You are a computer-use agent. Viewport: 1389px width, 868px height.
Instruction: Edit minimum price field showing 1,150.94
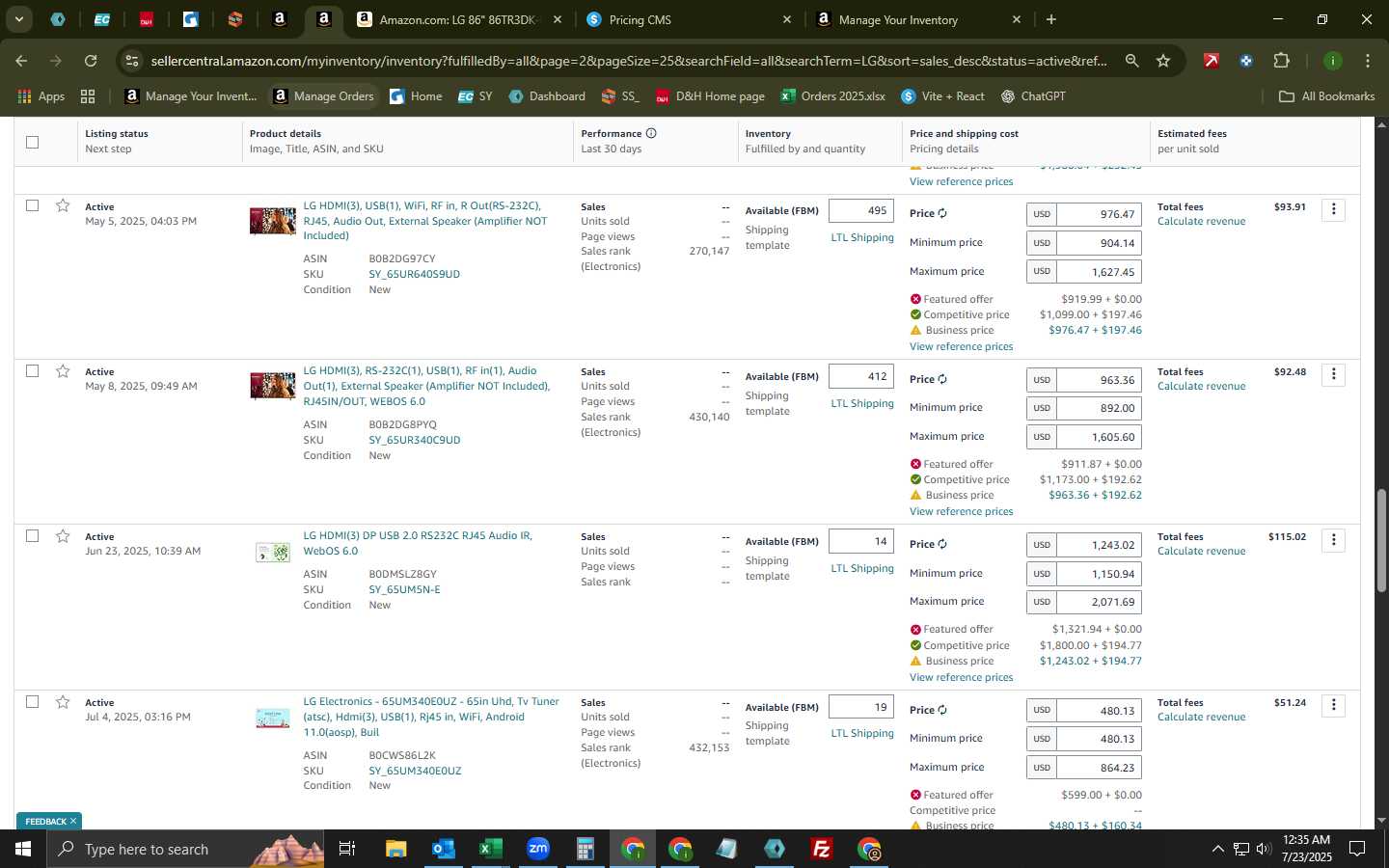(x=1099, y=574)
